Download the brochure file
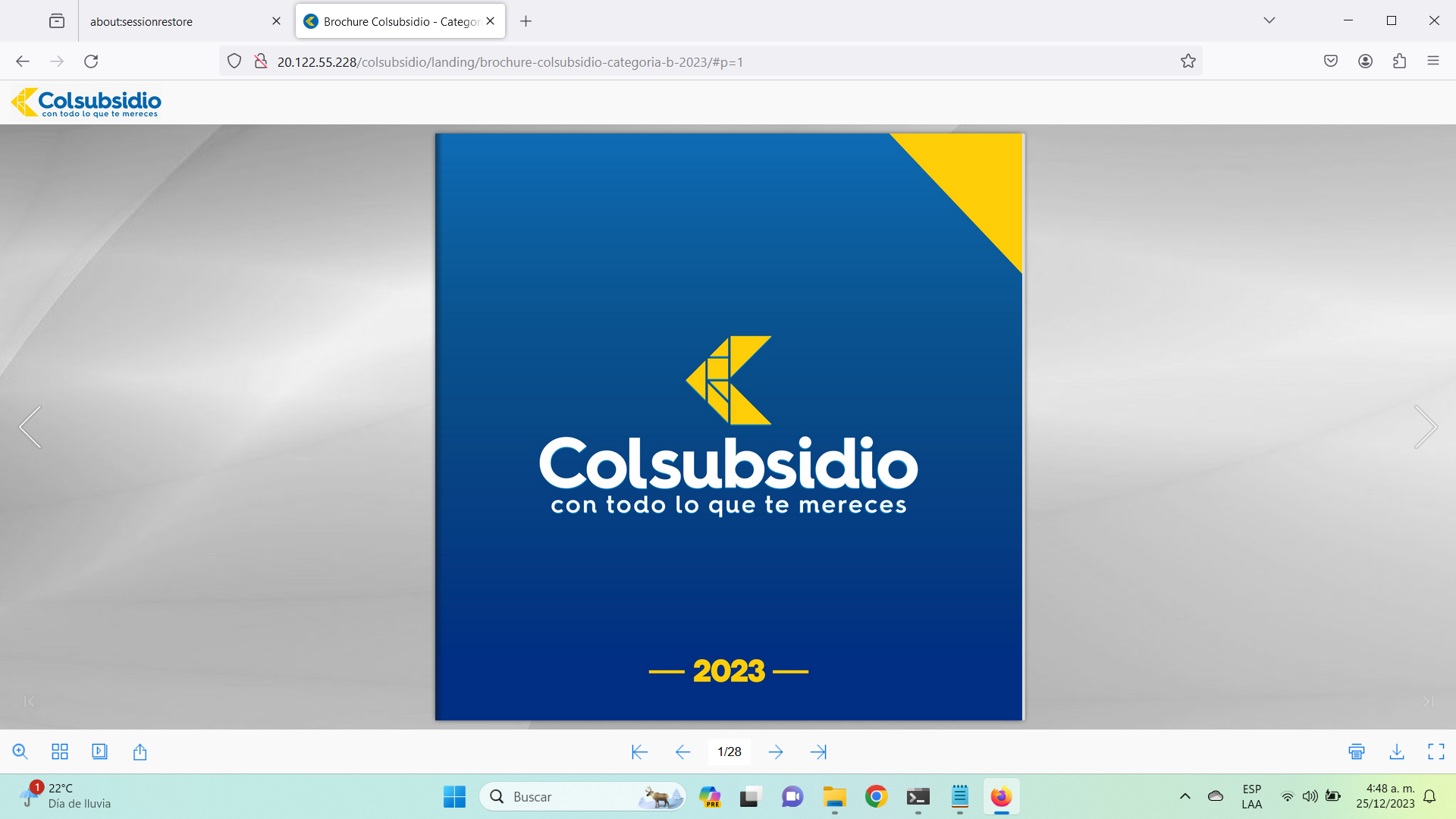 pos(1397,752)
